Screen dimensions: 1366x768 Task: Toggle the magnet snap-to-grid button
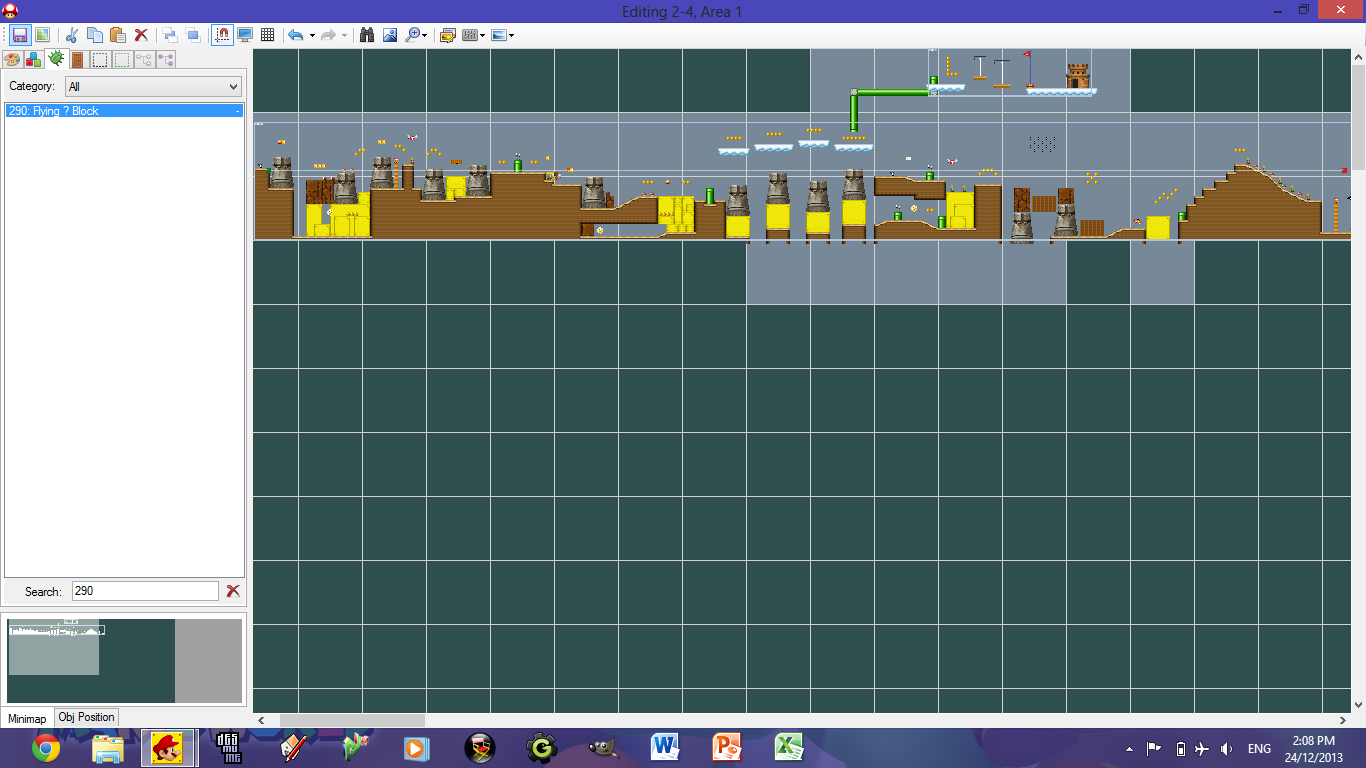click(x=222, y=35)
